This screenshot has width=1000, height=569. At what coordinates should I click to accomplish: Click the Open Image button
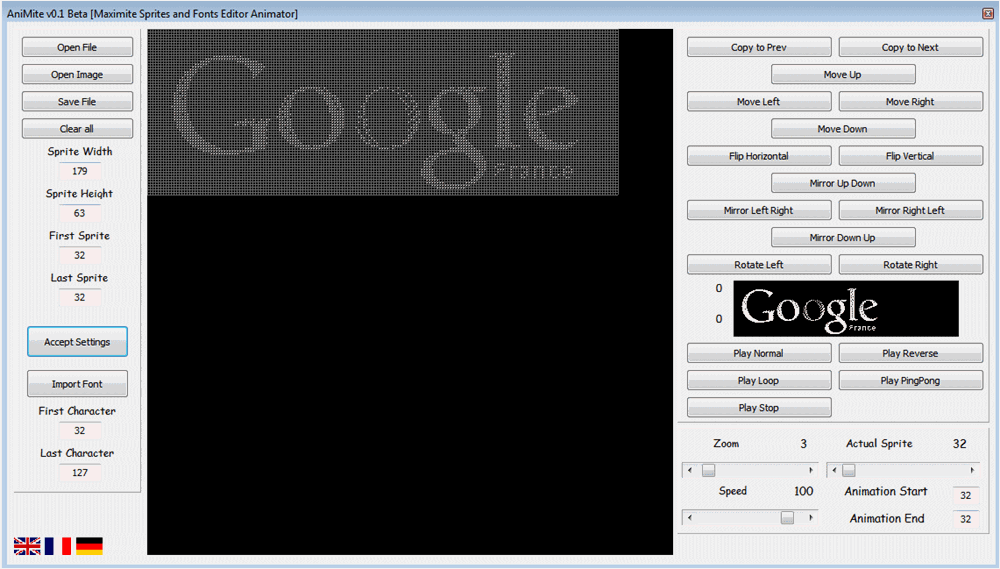(x=77, y=75)
